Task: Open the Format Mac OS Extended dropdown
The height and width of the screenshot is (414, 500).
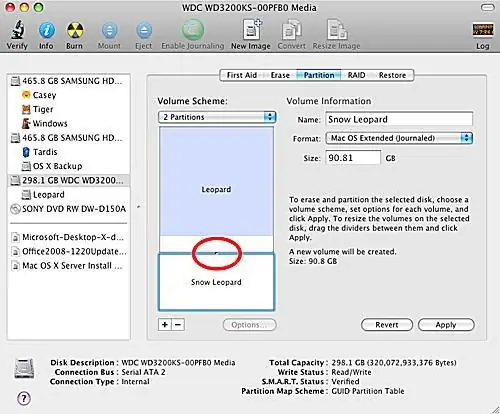Action: (x=399, y=138)
